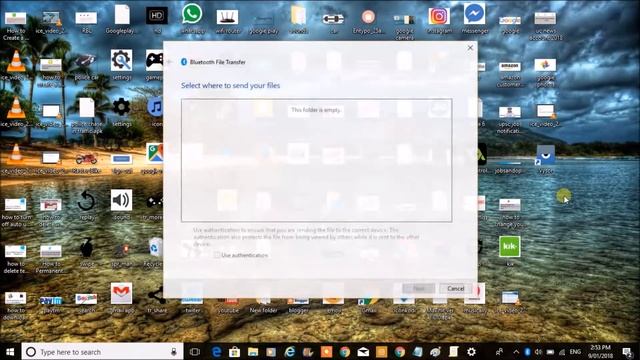Click the microphone icon in the search box

[174, 352]
